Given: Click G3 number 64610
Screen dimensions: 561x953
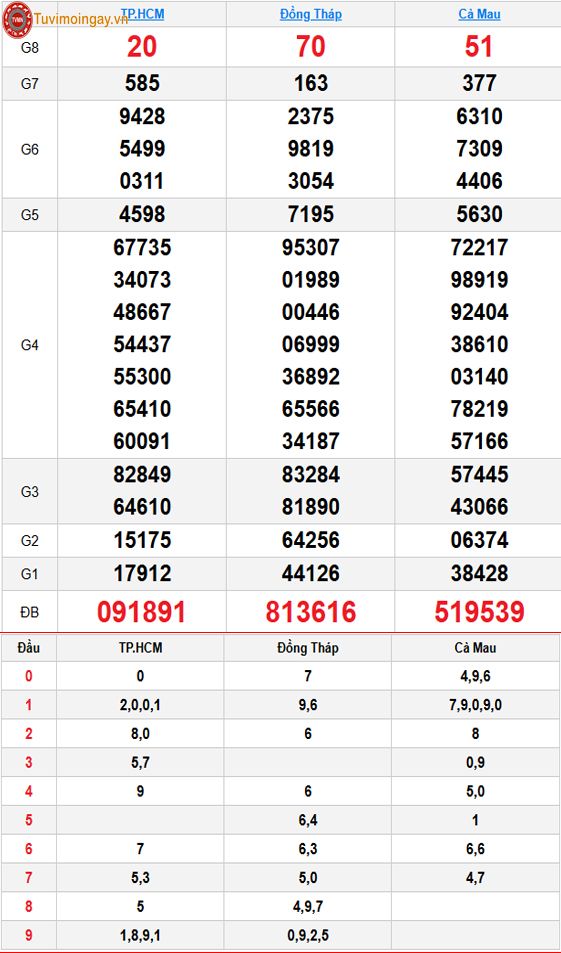Looking at the screenshot, I should pyautogui.click(x=142, y=506).
